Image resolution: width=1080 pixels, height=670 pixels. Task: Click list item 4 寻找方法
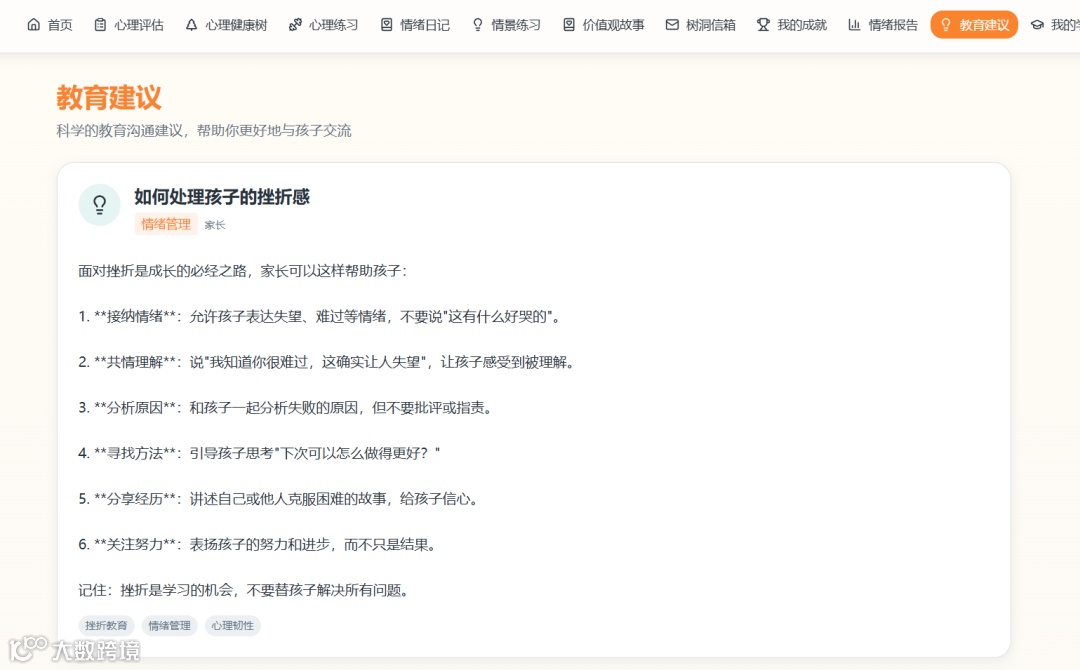point(259,452)
